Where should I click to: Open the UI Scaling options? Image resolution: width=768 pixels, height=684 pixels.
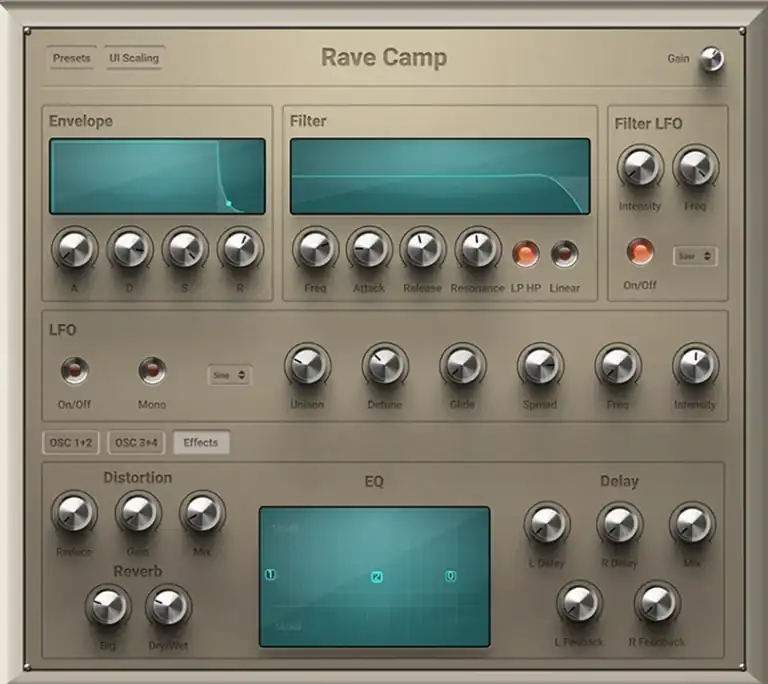coord(134,58)
